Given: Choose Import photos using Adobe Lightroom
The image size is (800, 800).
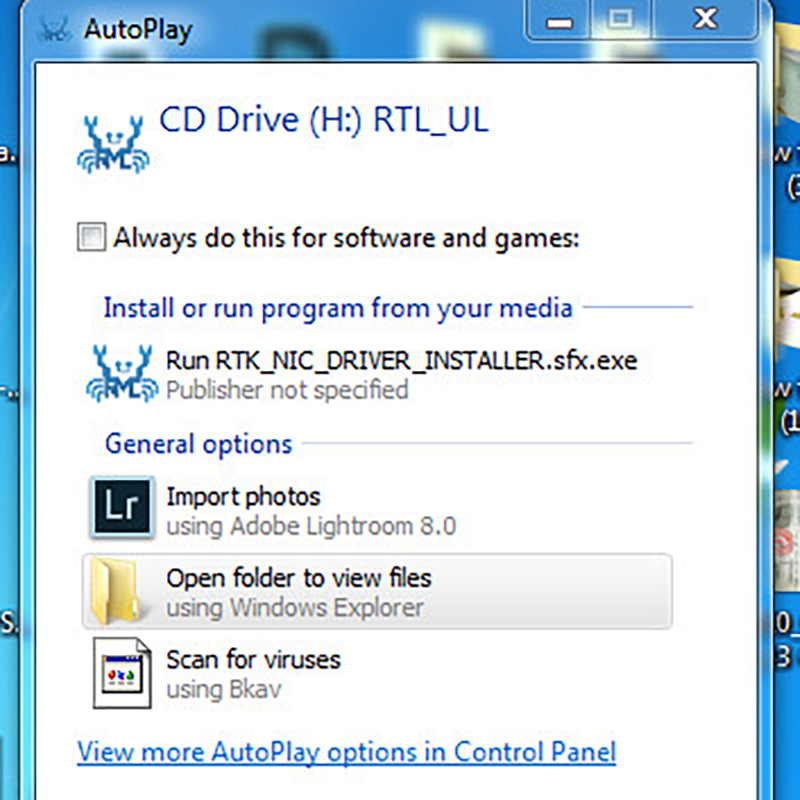Looking at the screenshot, I should tap(377, 510).
